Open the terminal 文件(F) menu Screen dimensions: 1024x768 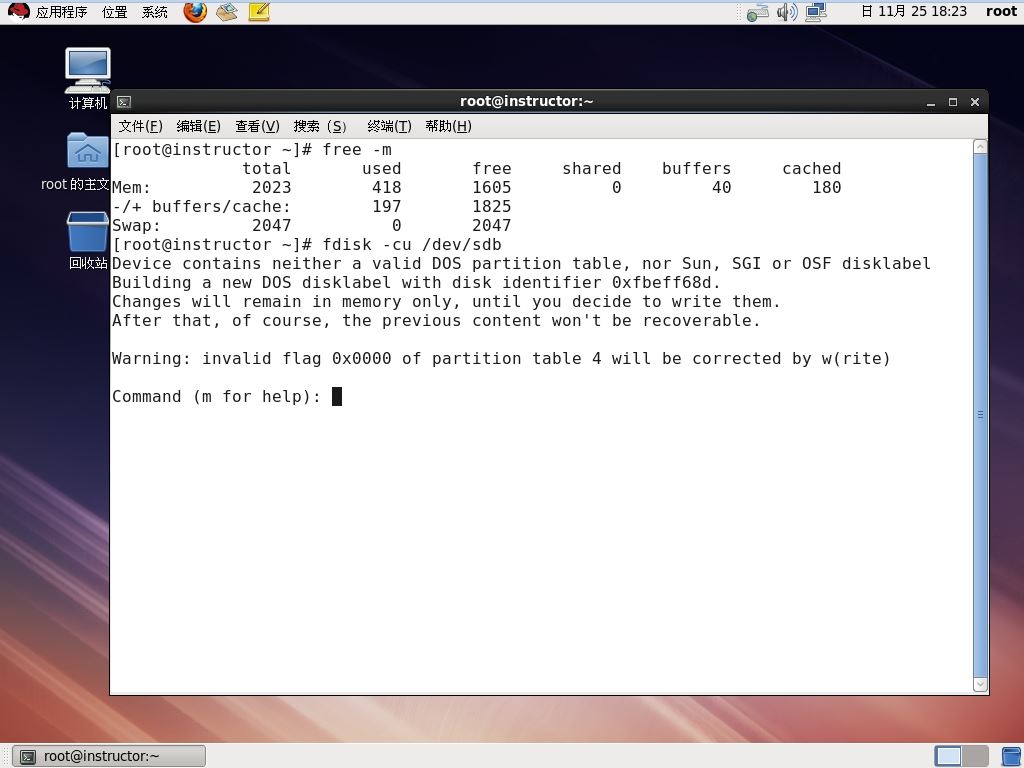[x=140, y=126]
